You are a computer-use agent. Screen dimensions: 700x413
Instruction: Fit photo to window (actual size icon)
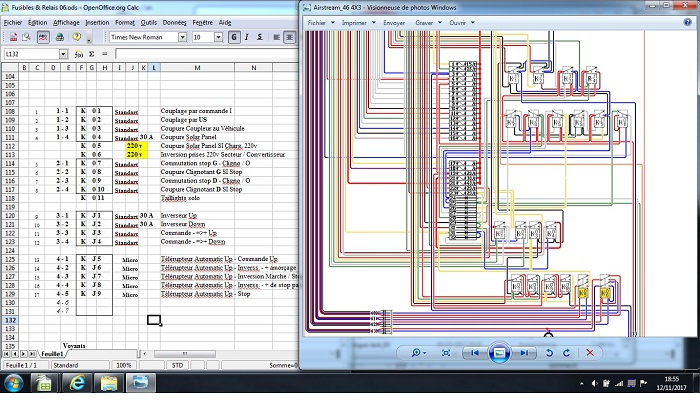[x=446, y=352]
